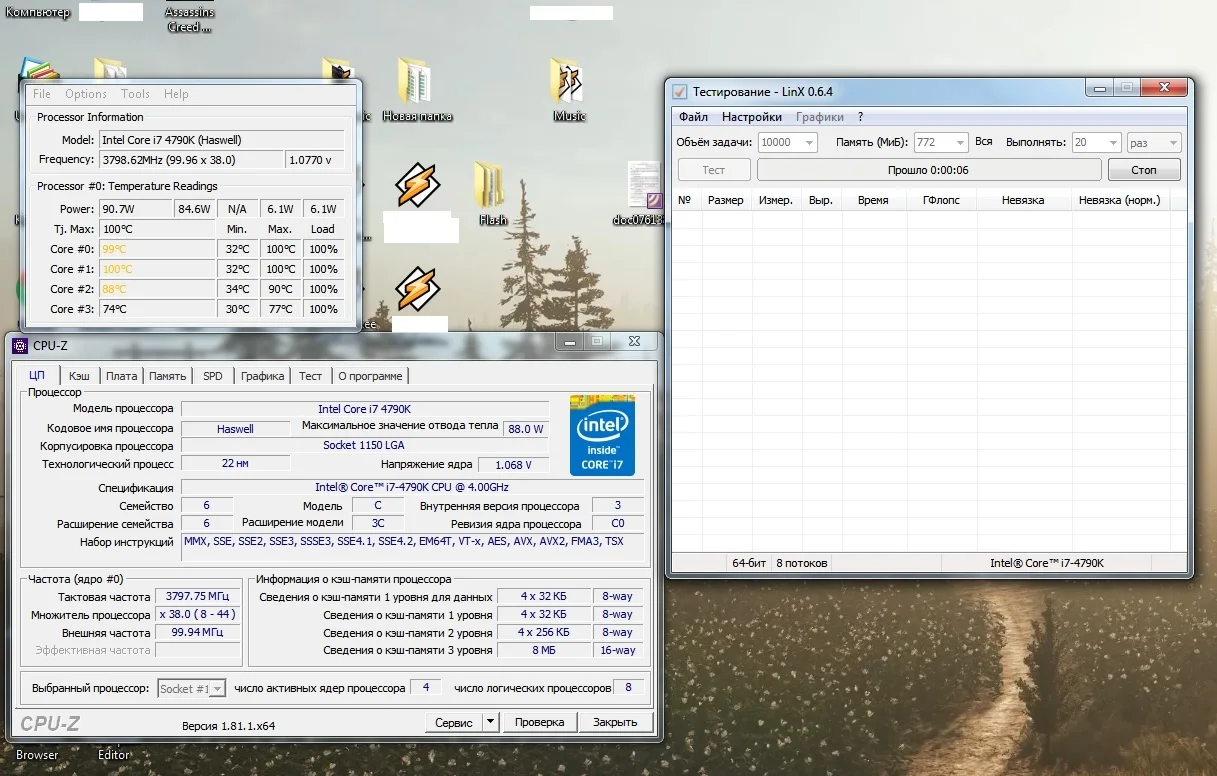
Task: Click the ГФлопс column header
Action: tap(941, 200)
